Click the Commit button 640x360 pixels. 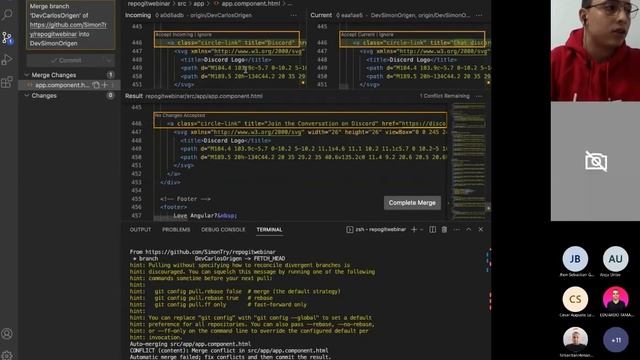65,60
